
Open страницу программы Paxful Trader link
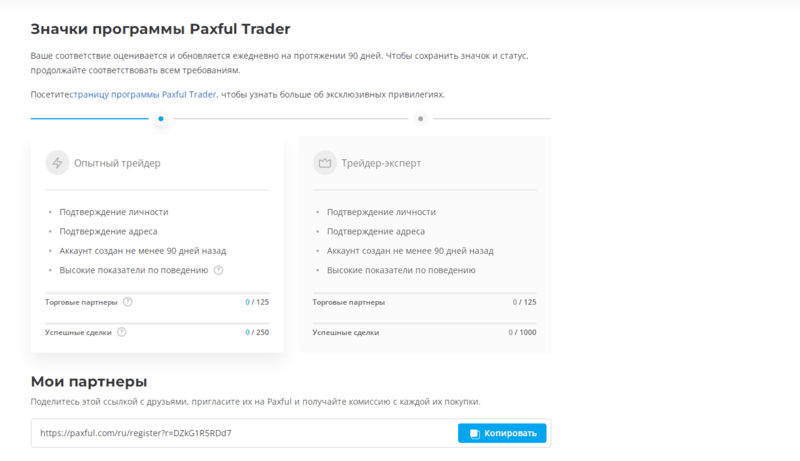pyautogui.click(x=143, y=94)
